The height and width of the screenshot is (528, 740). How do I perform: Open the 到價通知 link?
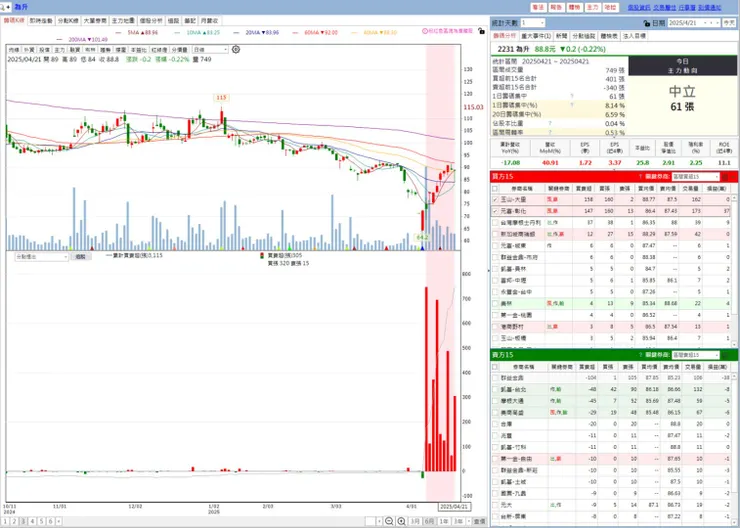710,8
